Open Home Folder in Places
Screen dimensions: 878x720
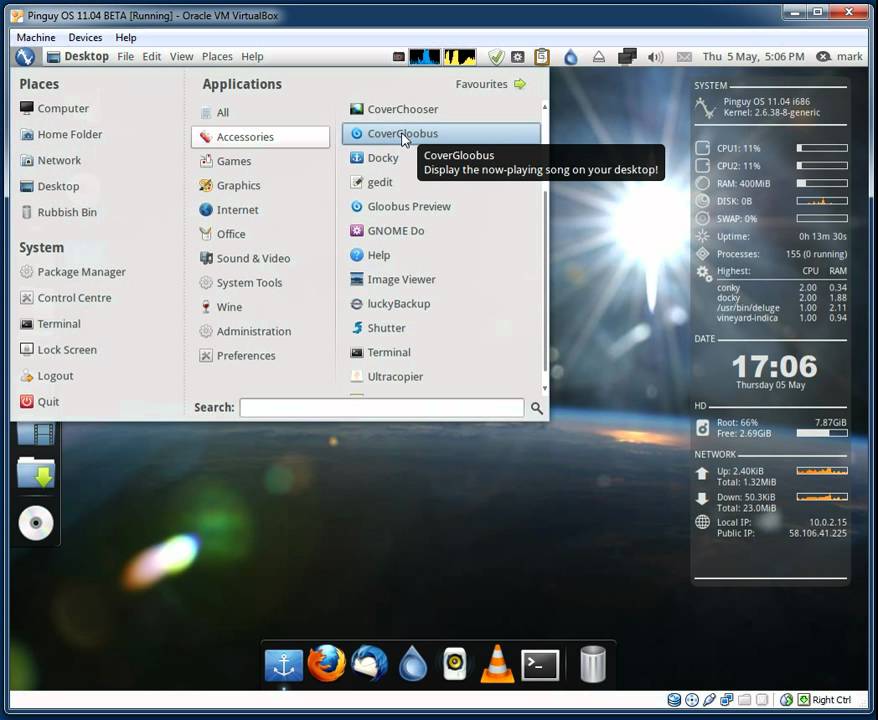tap(60, 134)
